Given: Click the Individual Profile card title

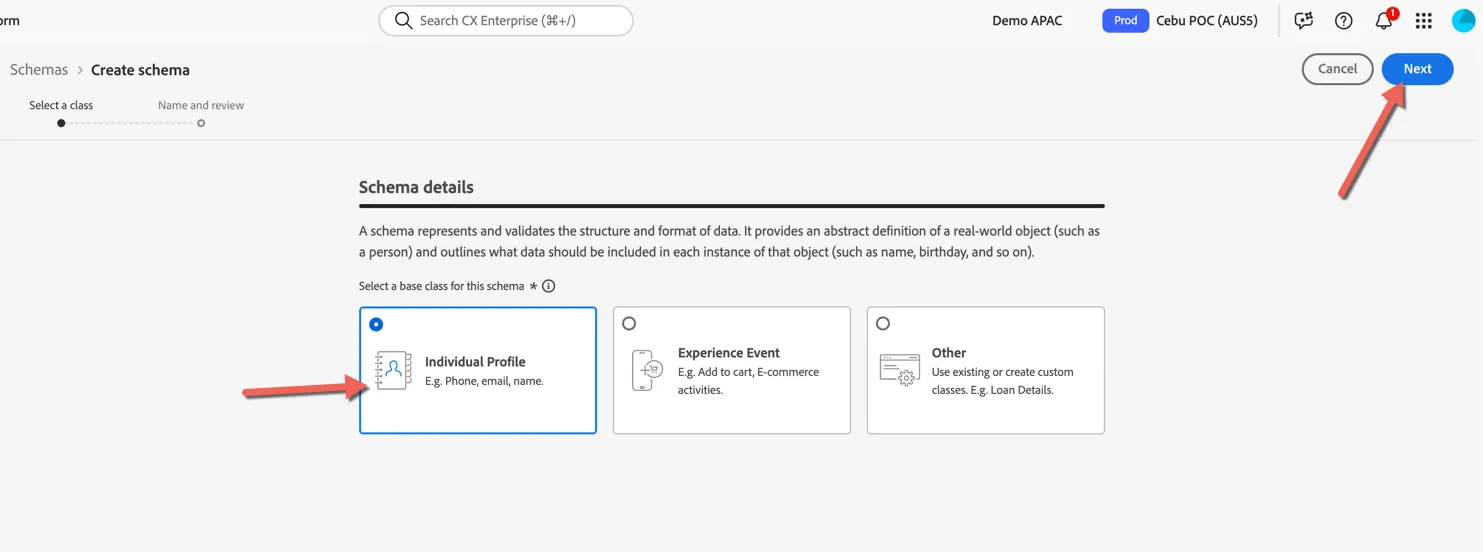Looking at the screenshot, I should point(475,362).
